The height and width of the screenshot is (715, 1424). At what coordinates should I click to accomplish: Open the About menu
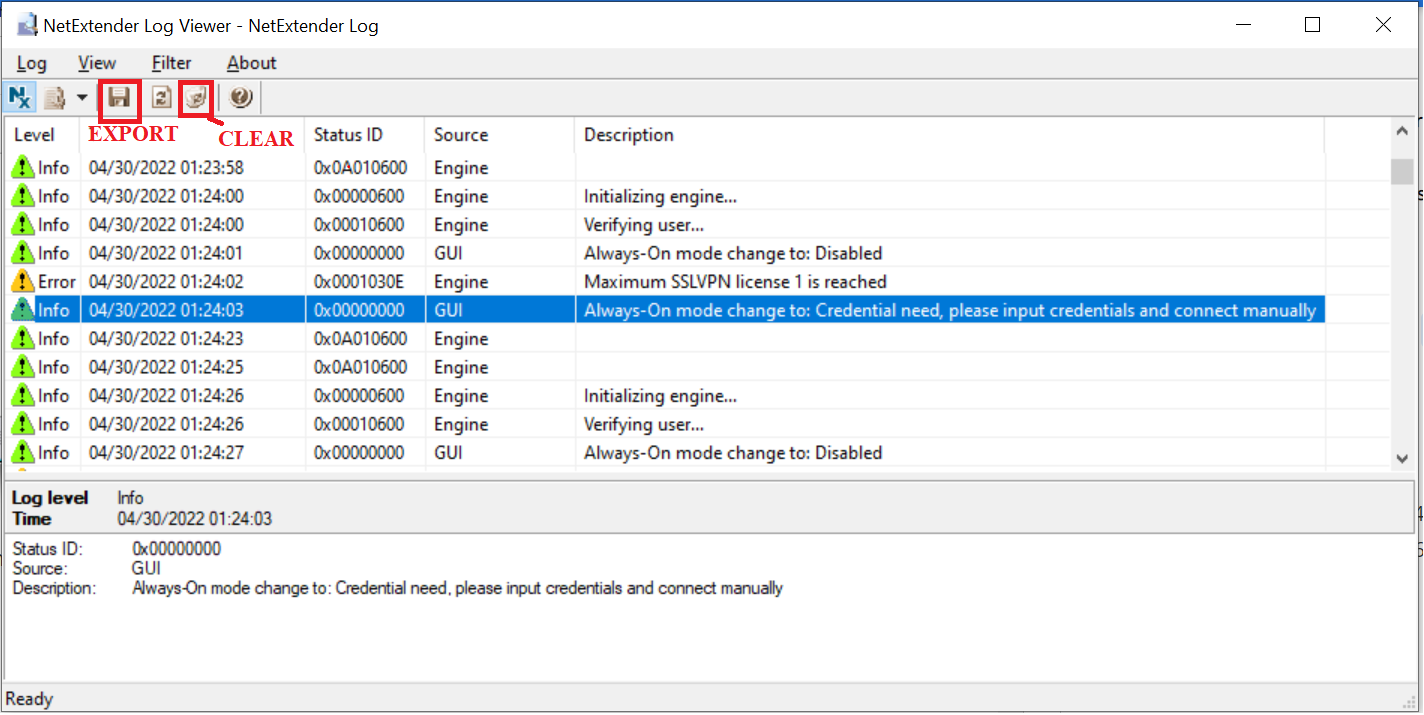click(251, 63)
